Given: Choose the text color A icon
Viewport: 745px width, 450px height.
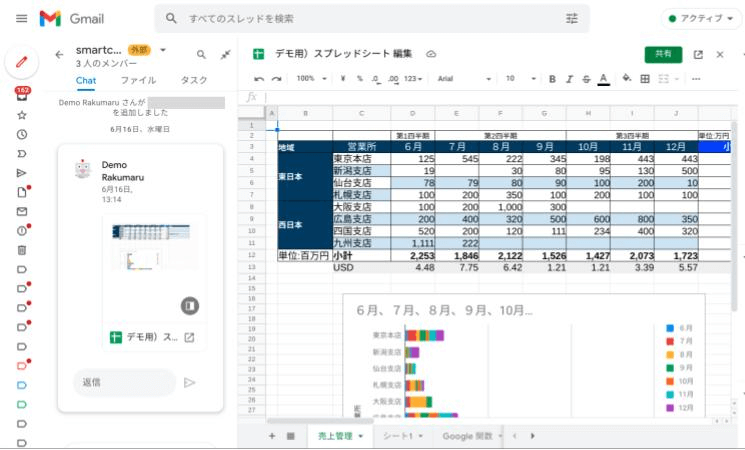Looking at the screenshot, I should (603, 79).
